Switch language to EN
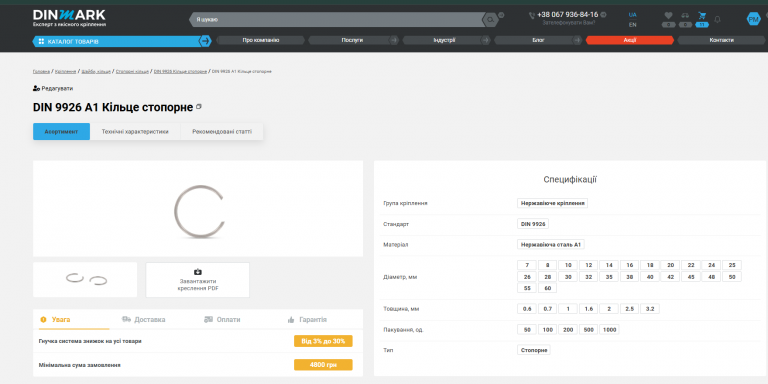The image size is (768, 384). (x=633, y=24)
